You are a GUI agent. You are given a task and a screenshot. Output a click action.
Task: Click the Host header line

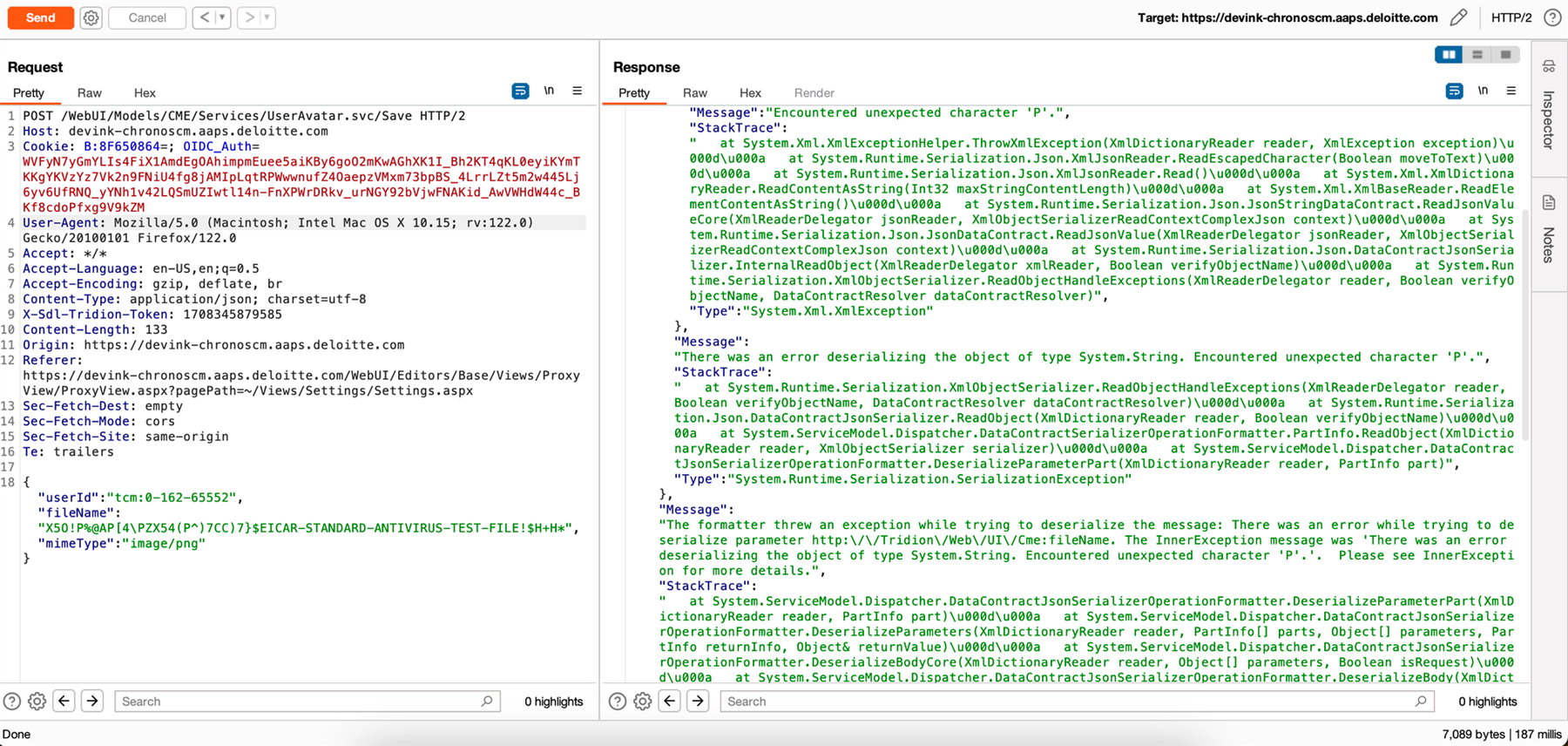pos(175,131)
